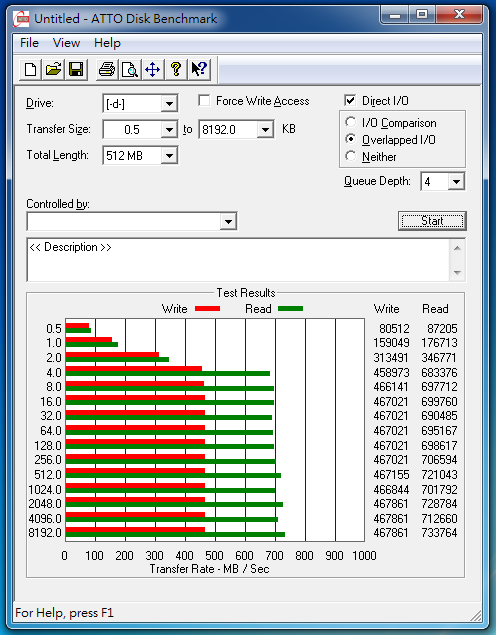Expand the Controlled by dropdown
The image size is (496, 635).
(228, 222)
